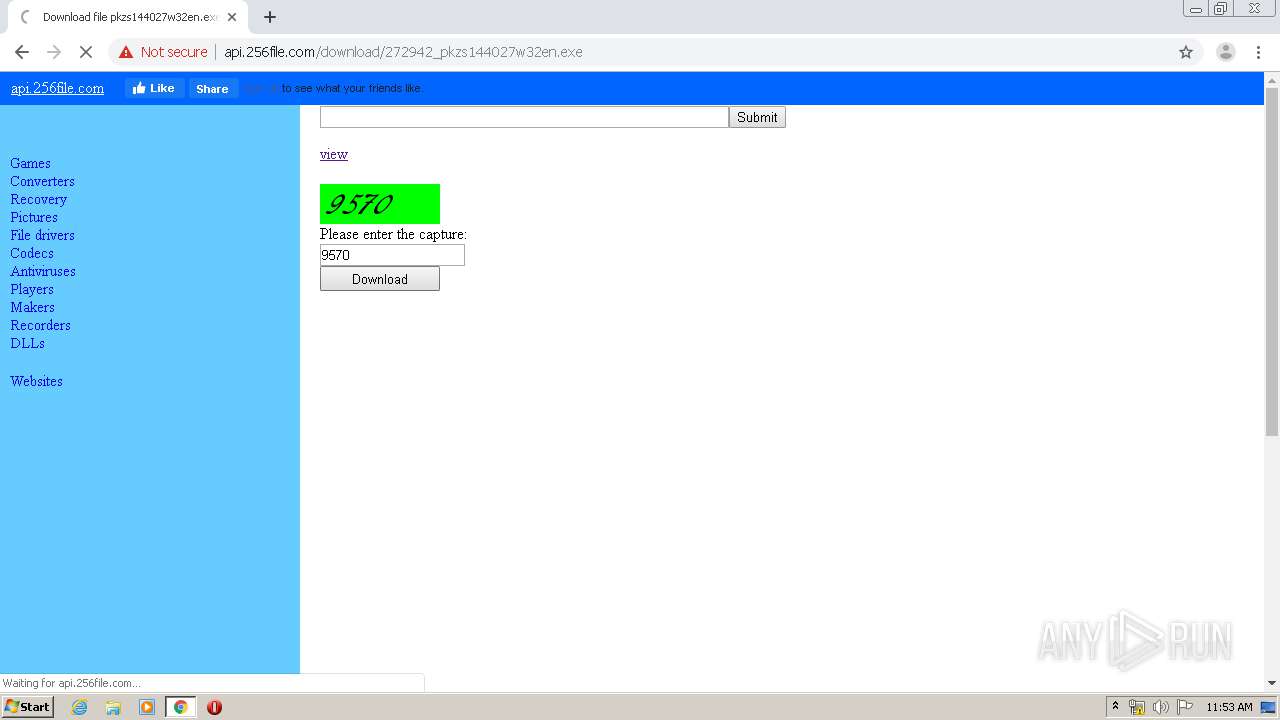Image resolution: width=1280 pixels, height=720 pixels.
Task: Click the page vertical scrollbar
Action: pos(1272,262)
